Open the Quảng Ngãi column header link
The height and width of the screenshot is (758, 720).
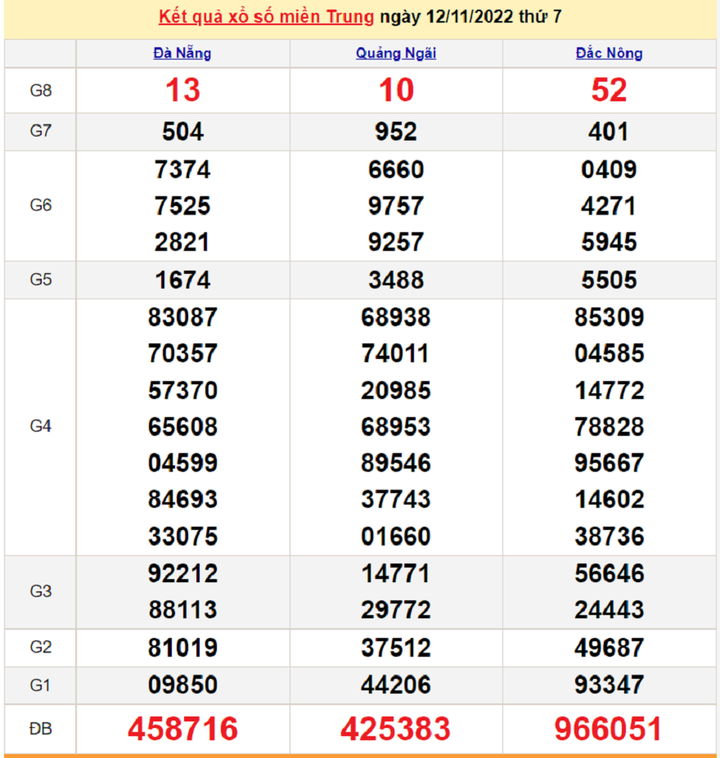pos(396,54)
